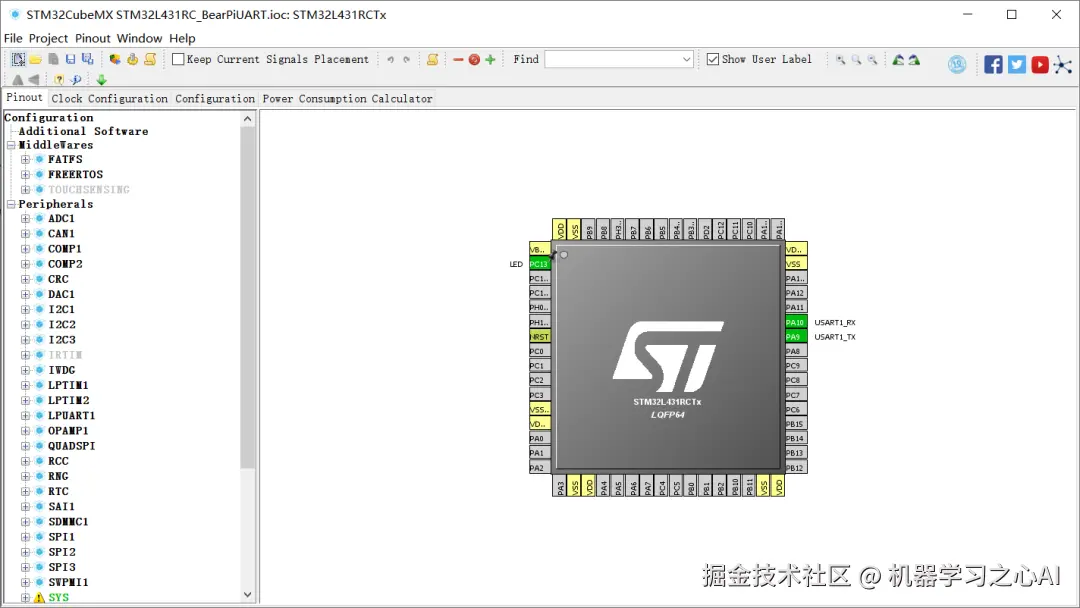Click the green download arrow icon
The height and width of the screenshot is (608, 1080).
point(102,80)
